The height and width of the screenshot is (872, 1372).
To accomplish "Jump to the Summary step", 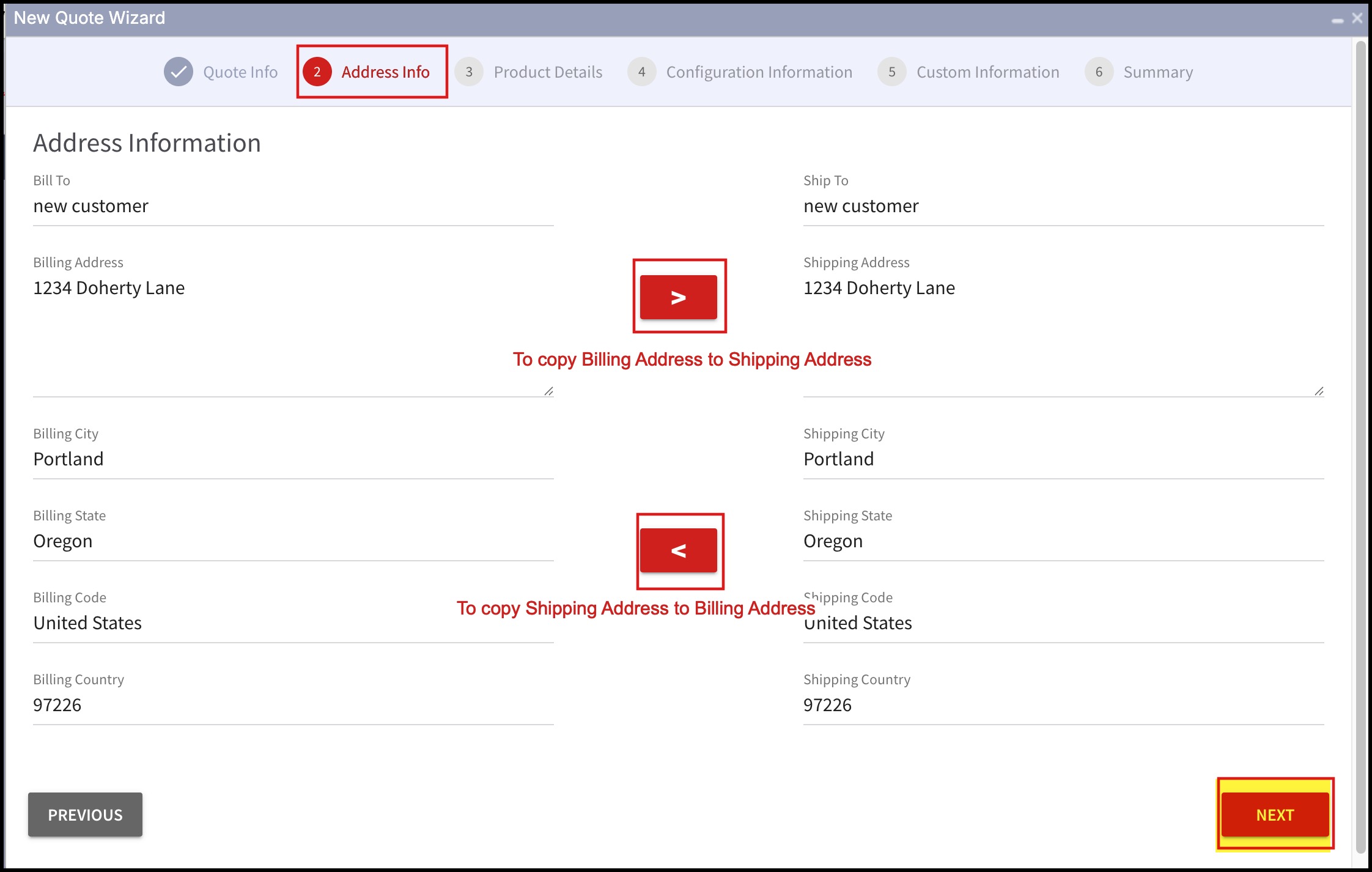I will tap(1158, 72).
